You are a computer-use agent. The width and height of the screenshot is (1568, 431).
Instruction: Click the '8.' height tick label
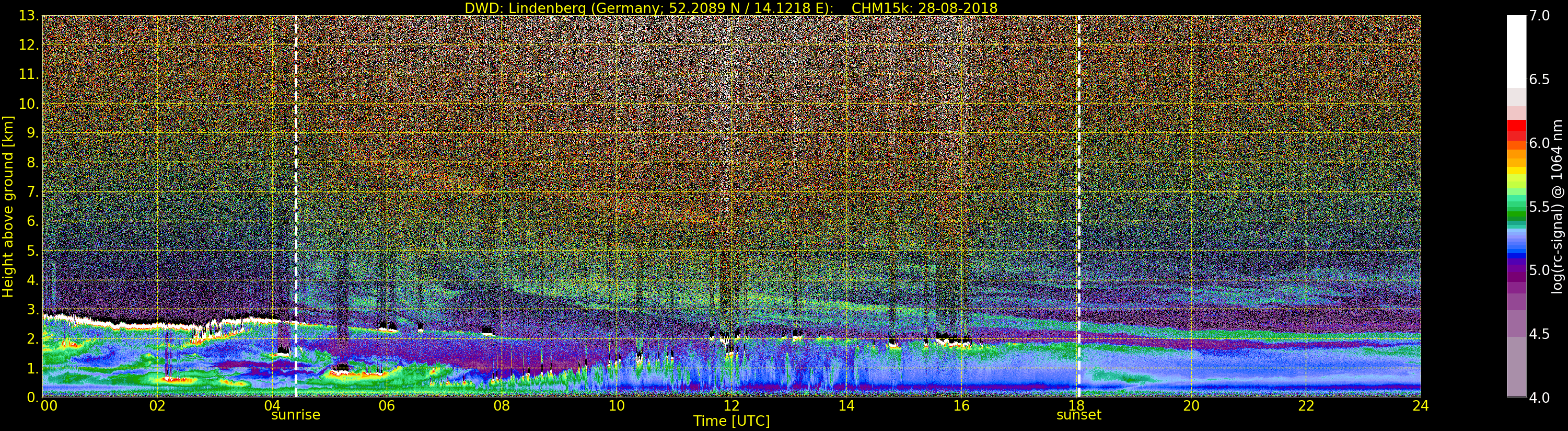tap(32, 163)
